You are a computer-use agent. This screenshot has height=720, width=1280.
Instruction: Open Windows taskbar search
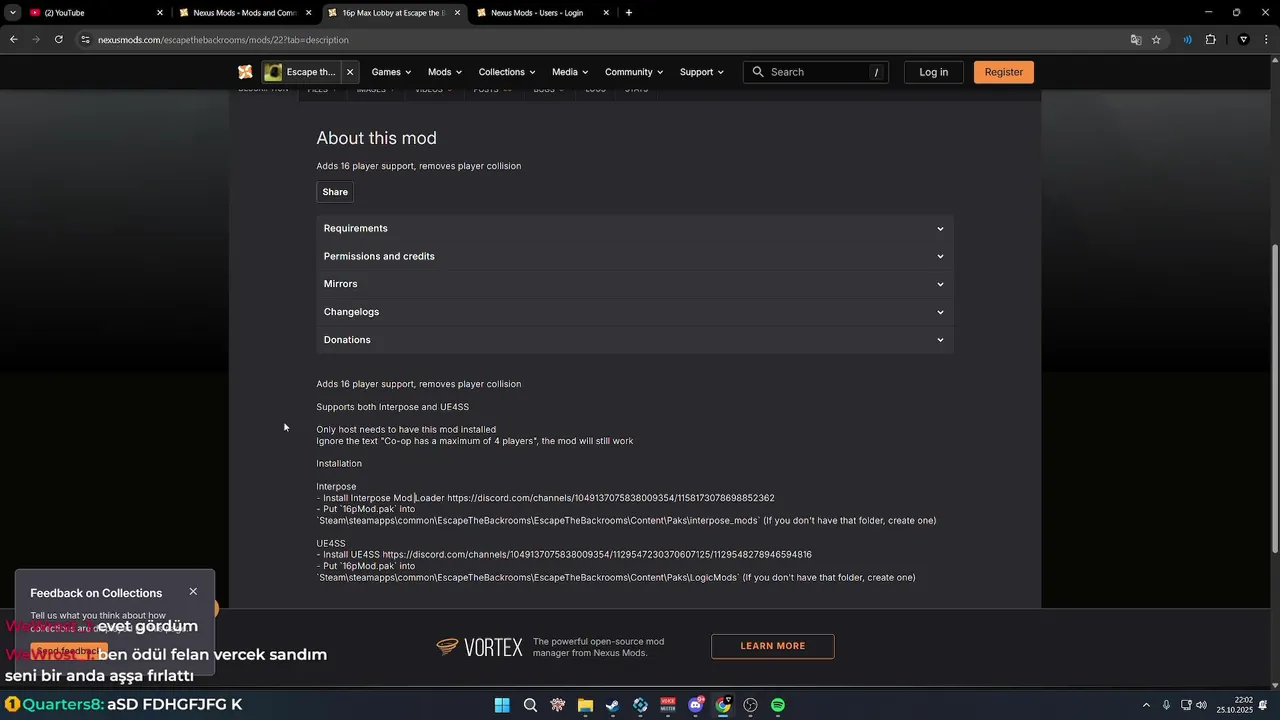pos(530,705)
